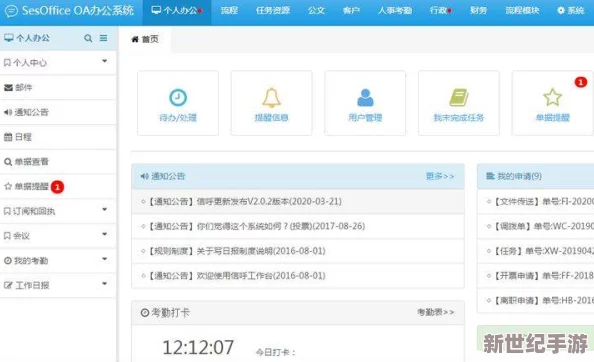This screenshot has height=362, width=594.
Task: Click the red badge on 单据提醒 card
Action: click(x=580, y=82)
